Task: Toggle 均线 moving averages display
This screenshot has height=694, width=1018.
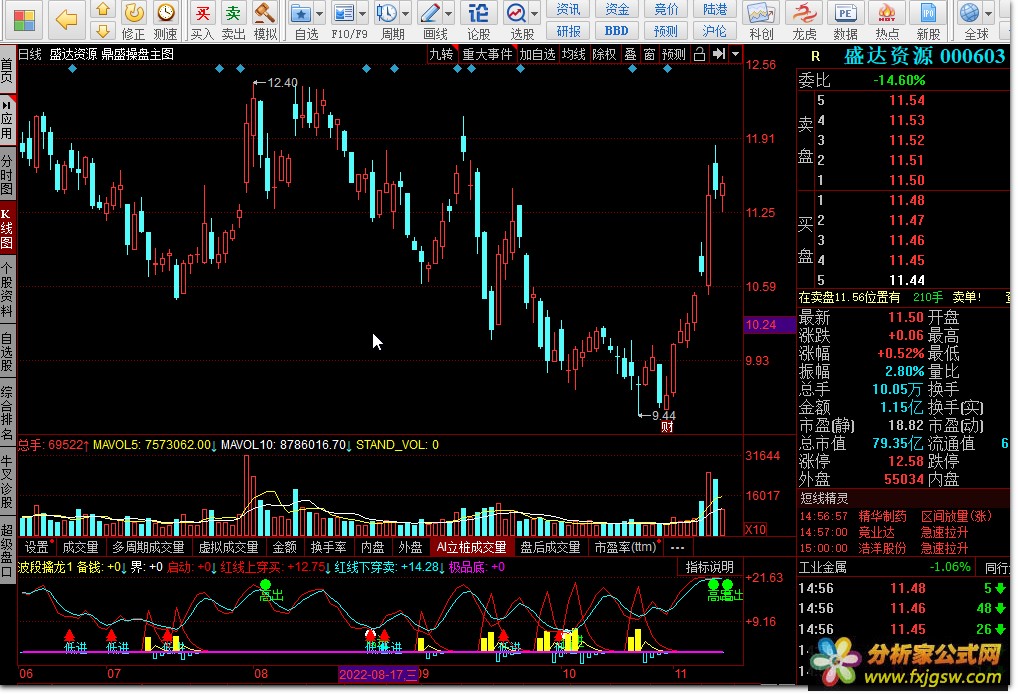Action: 573,54
